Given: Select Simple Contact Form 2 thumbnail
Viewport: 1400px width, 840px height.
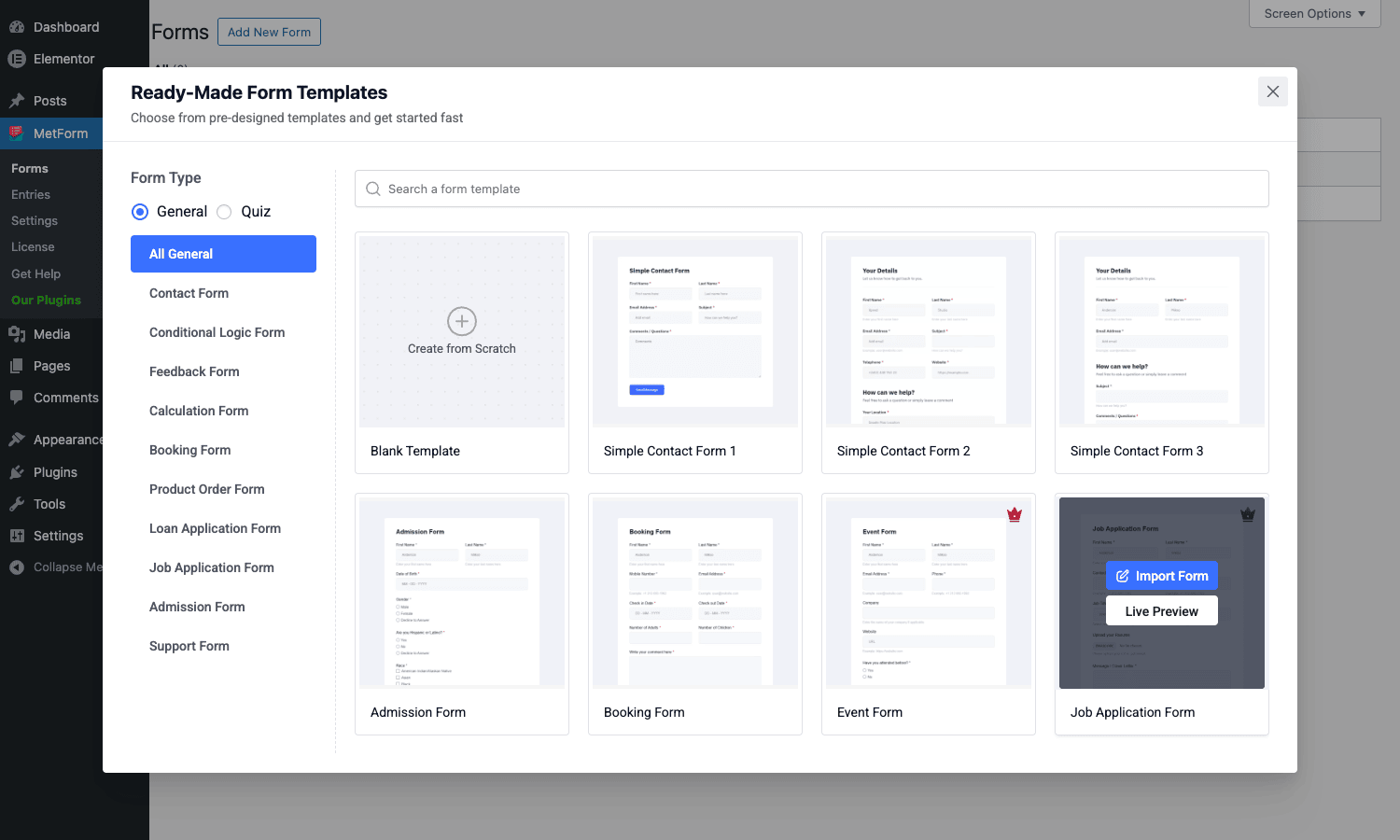Looking at the screenshot, I should (x=929, y=331).
